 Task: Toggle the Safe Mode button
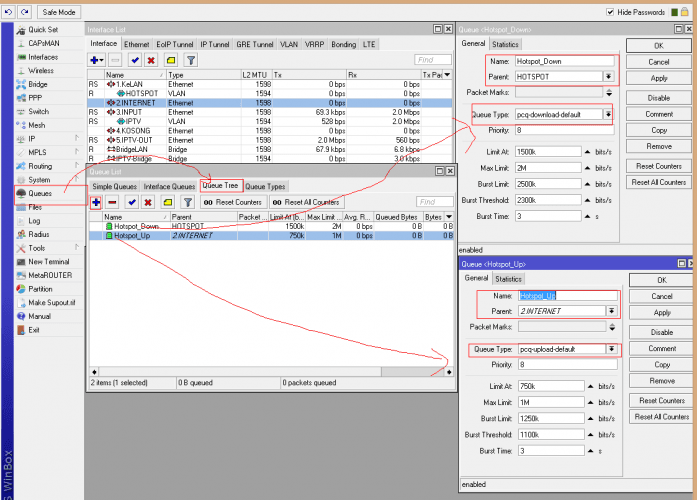pyautogui.click(x=59, y=12)
